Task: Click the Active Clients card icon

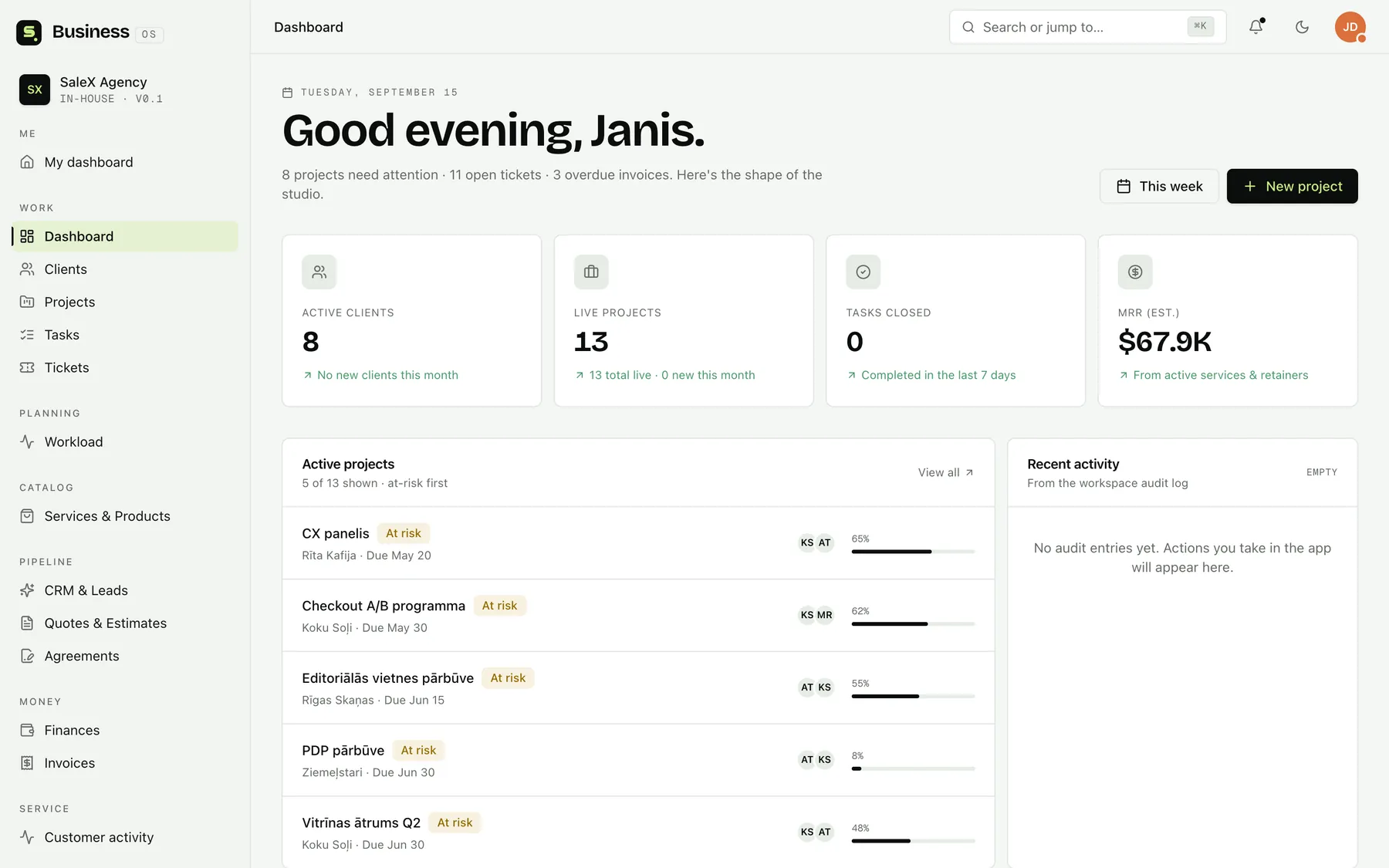Action: pyautogui.click(x=319, y=272)
